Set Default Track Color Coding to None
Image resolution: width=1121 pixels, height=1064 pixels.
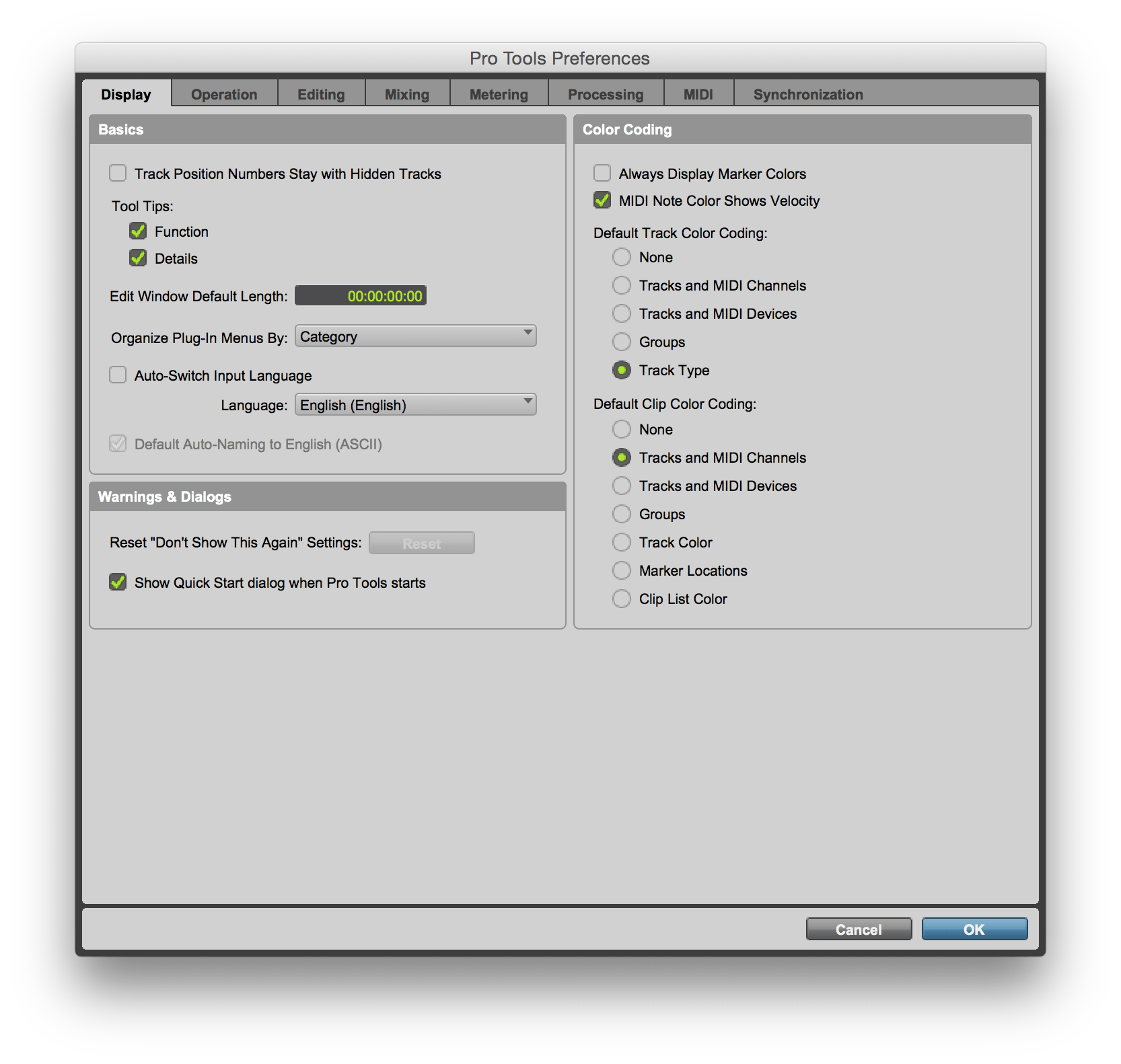click(622, 257)
